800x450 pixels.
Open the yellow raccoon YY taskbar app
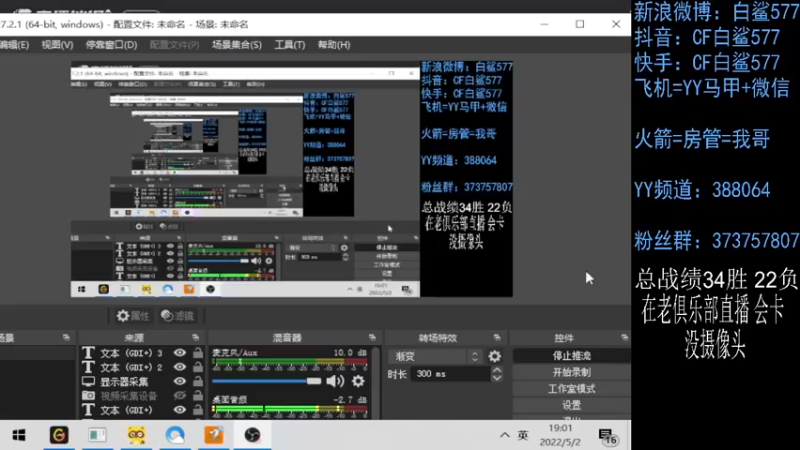click(x=136, y=435)
